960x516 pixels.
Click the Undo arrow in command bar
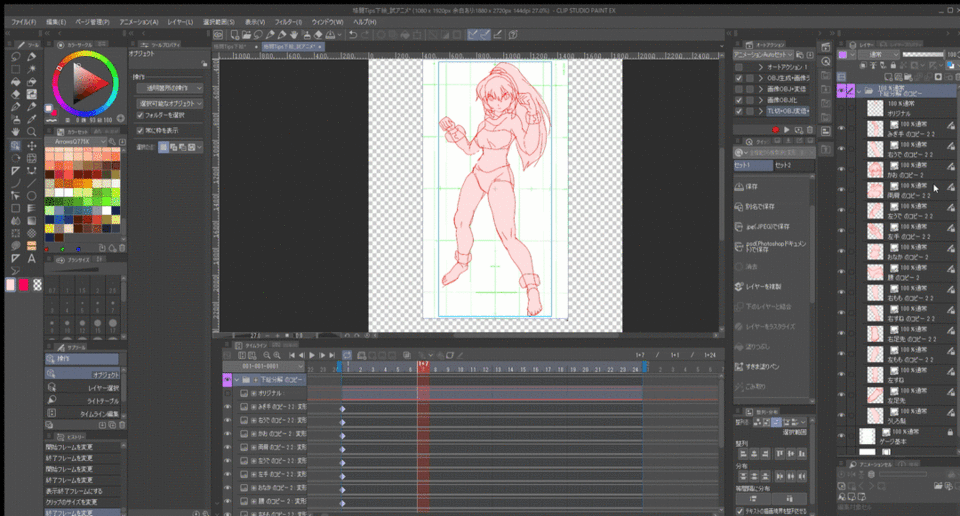pos(353,34)
